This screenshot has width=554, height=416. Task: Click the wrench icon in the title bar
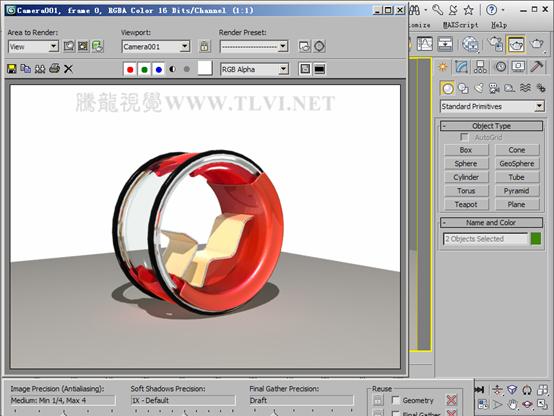pos(437,10)
